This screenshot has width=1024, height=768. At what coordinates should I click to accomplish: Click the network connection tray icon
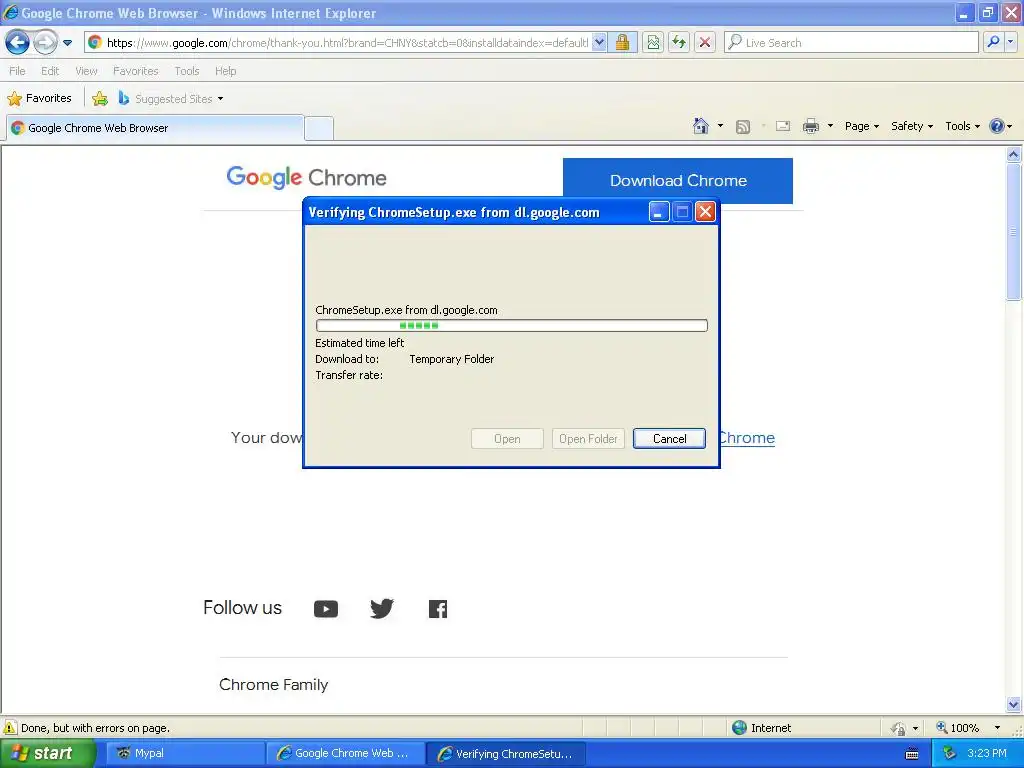point(949,754)
